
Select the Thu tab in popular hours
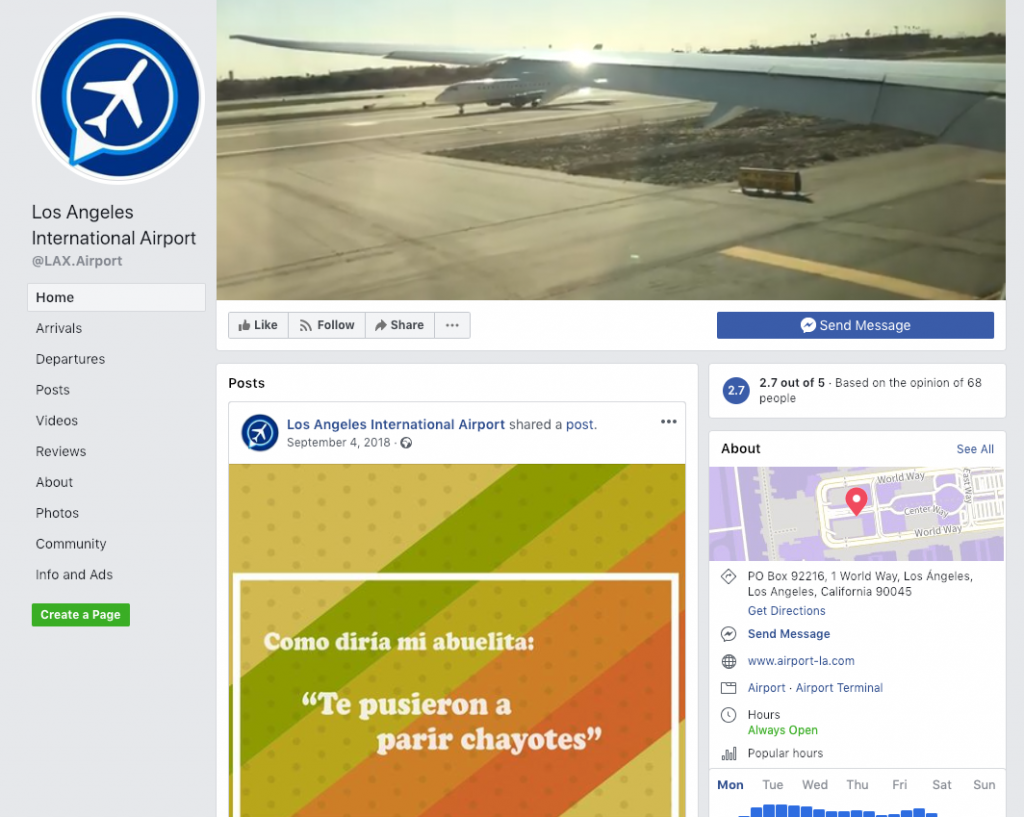(x=857, y=785)
